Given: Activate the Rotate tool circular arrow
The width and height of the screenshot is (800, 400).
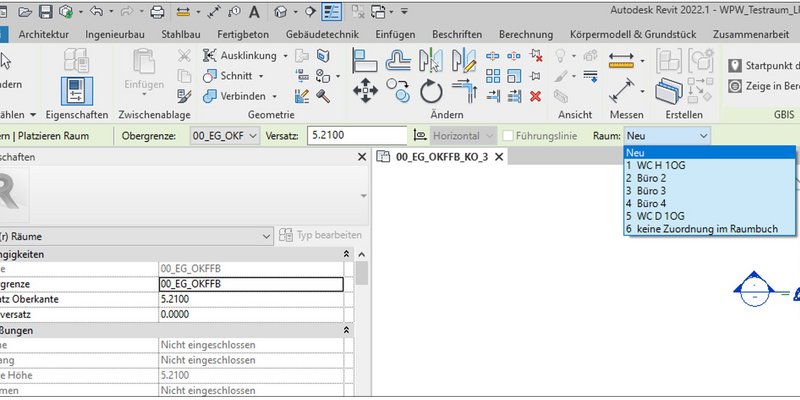Looking at the screenshot, I should [431, 92].
